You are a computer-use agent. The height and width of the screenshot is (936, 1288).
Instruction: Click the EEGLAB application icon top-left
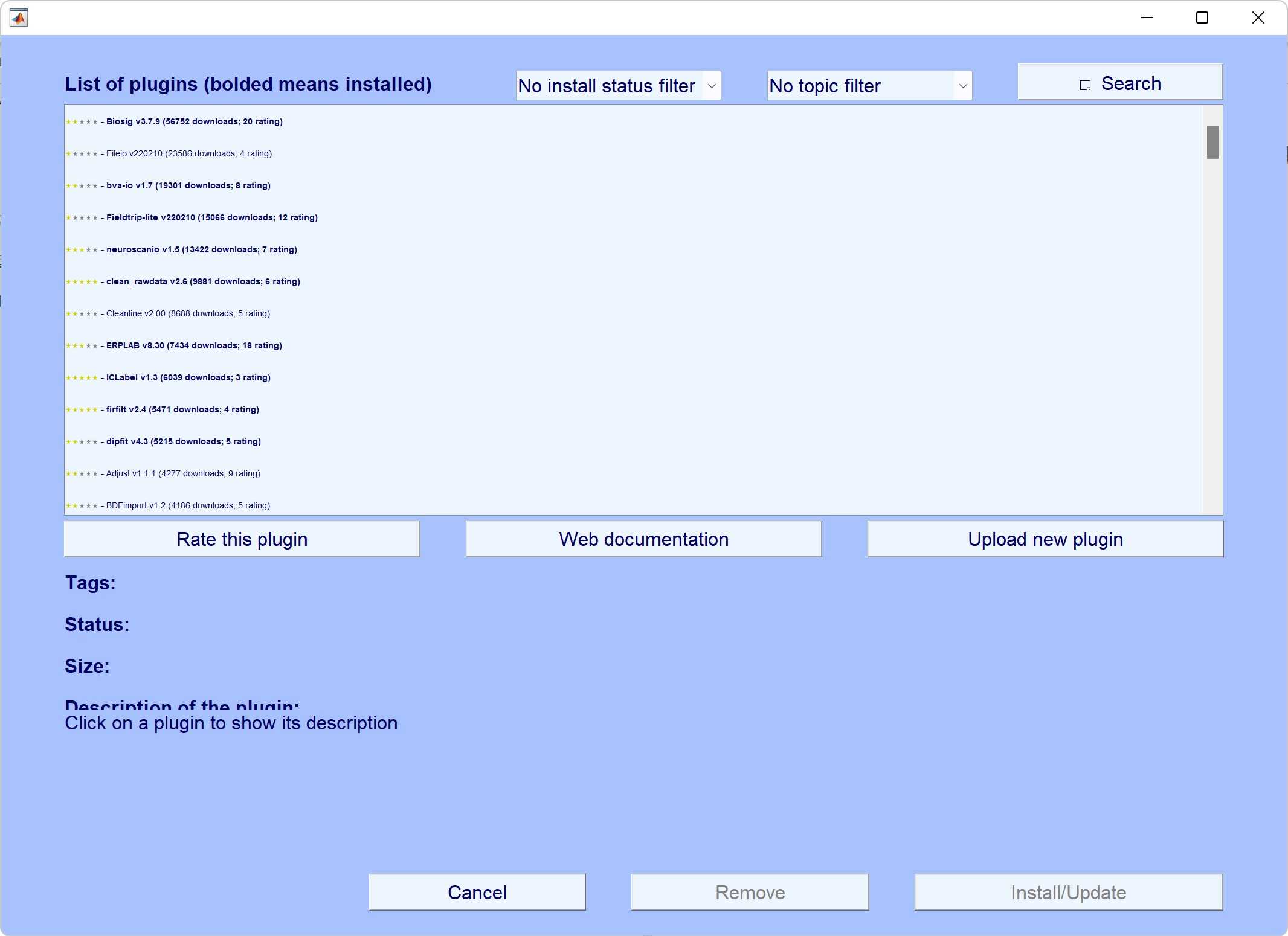19,18
